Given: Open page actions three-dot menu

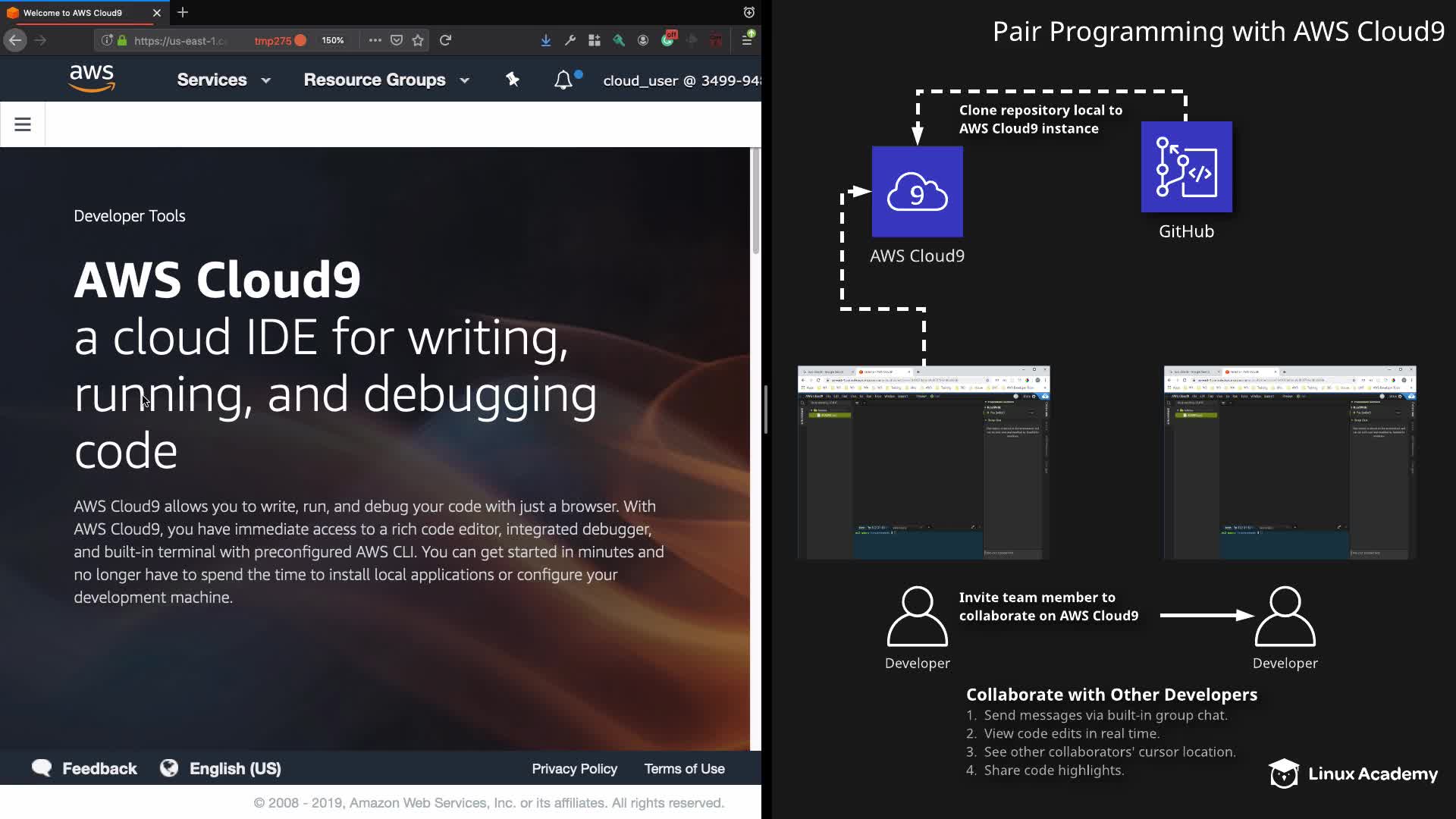Looking at the screenshot, I should pyautogui.click(x=375, y=40).
